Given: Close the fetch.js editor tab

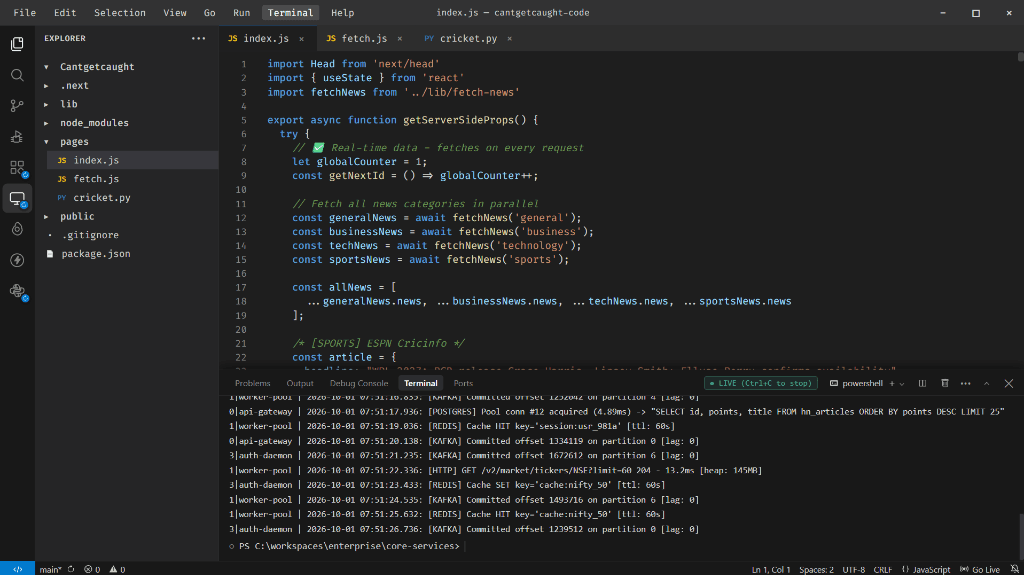Looking at the screenshot, I should click(x=400, y=39).
